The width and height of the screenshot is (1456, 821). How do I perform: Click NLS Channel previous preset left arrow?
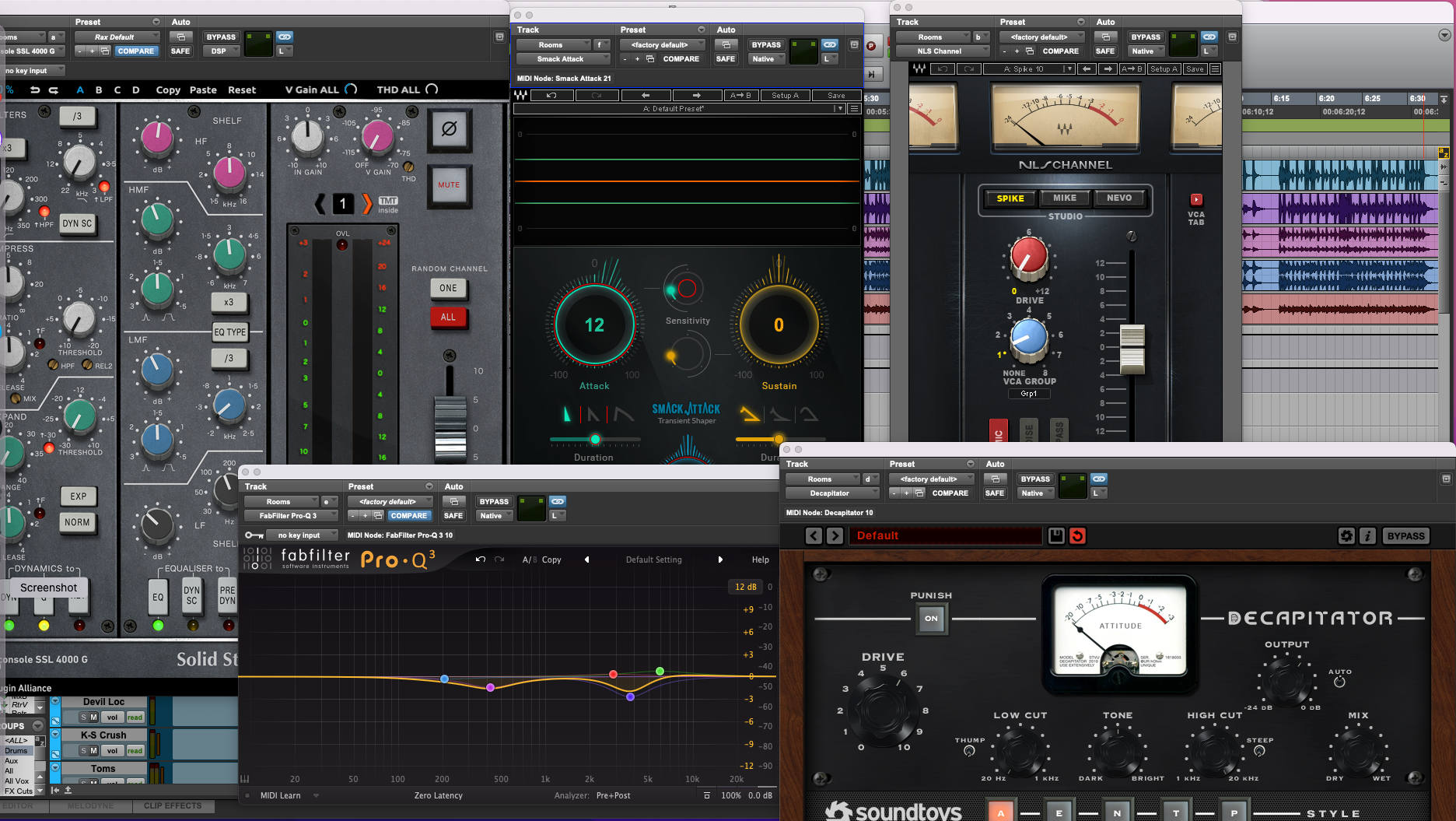(x=1087, y=69)
